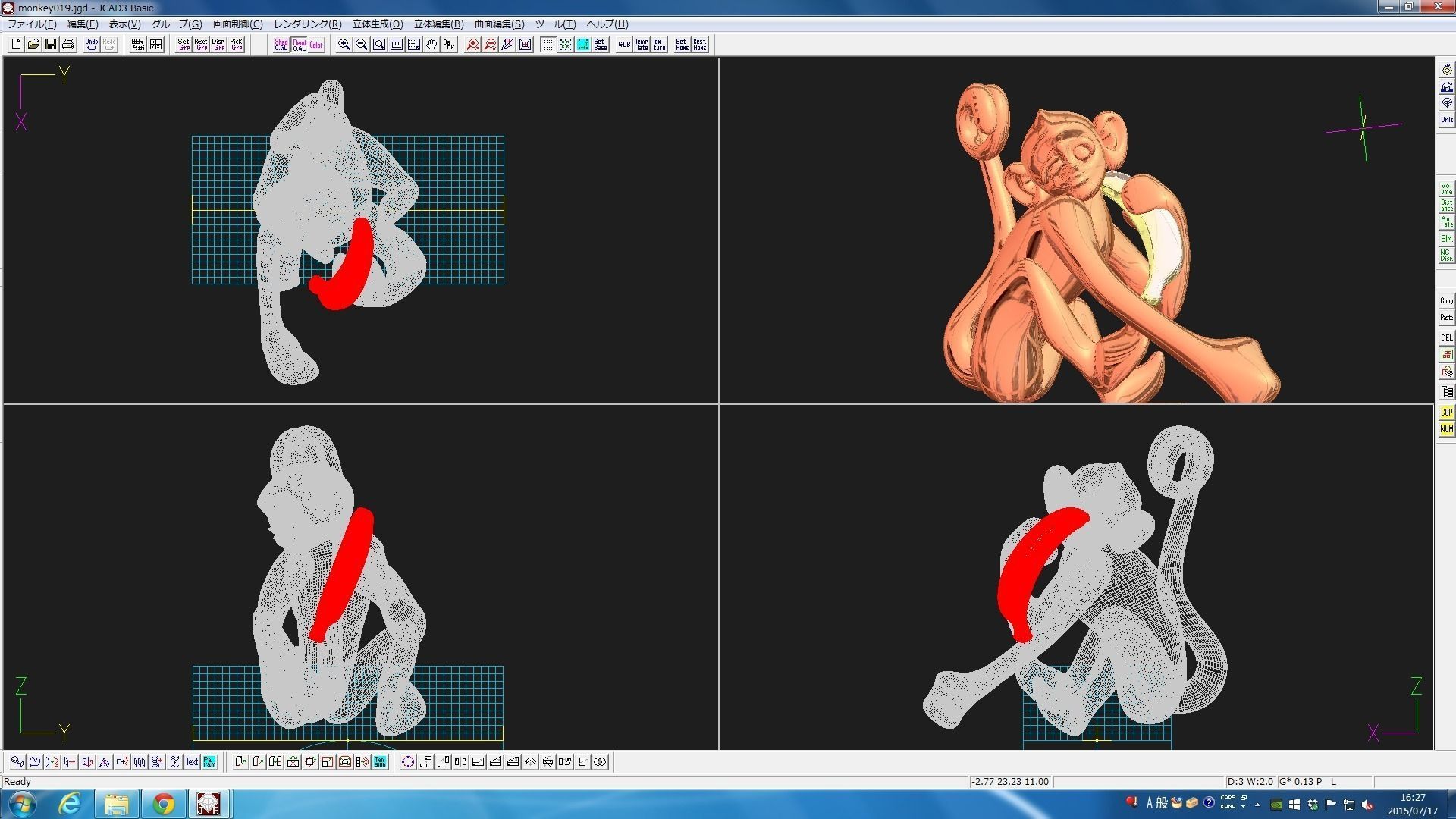Image resolution: width=1456 pixels, height=819 pixels.
Task: Select the Pan hand tool
Action: 431,45
